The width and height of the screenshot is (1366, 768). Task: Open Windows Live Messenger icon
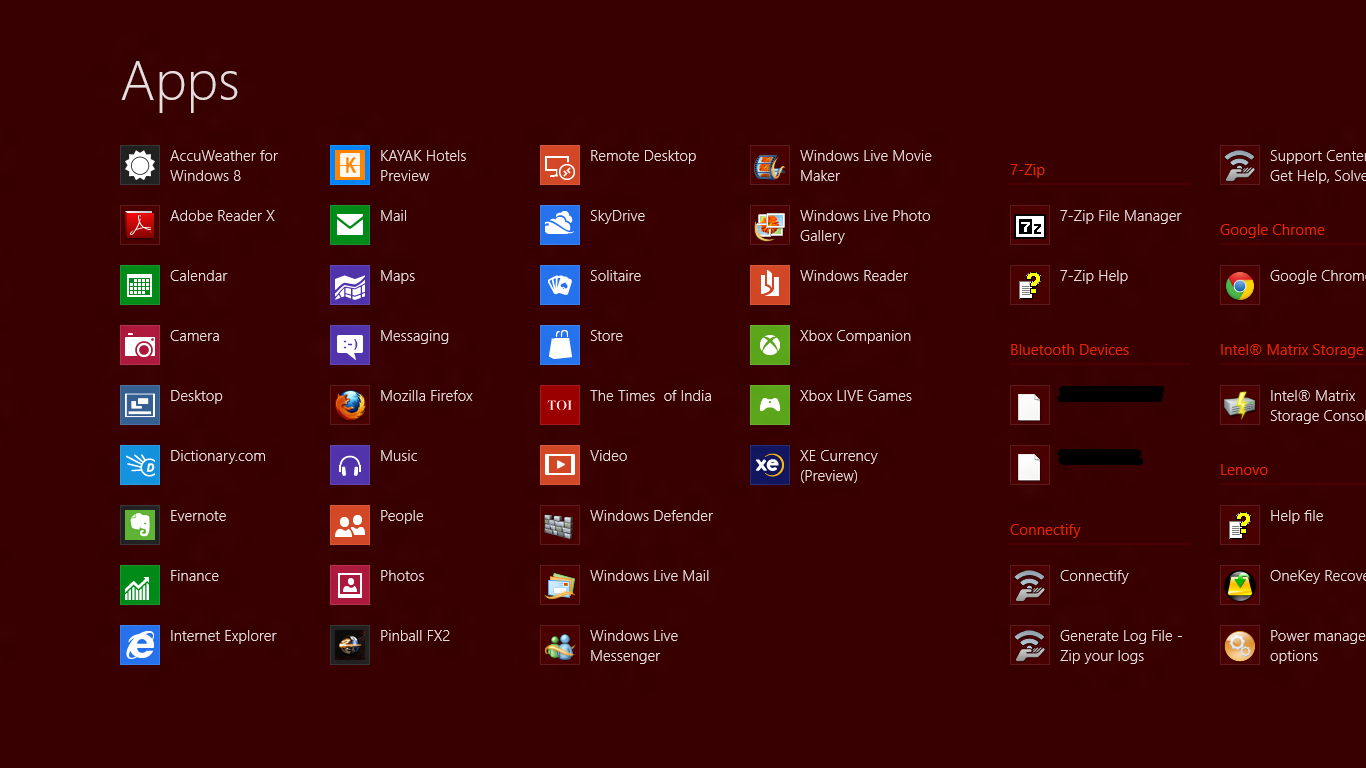(560, 645)
